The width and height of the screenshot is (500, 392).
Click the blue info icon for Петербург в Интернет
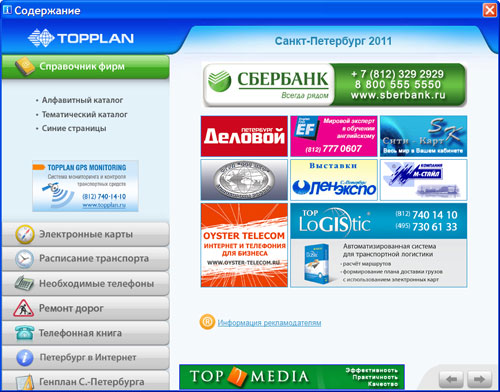click(x=25, y=357)
